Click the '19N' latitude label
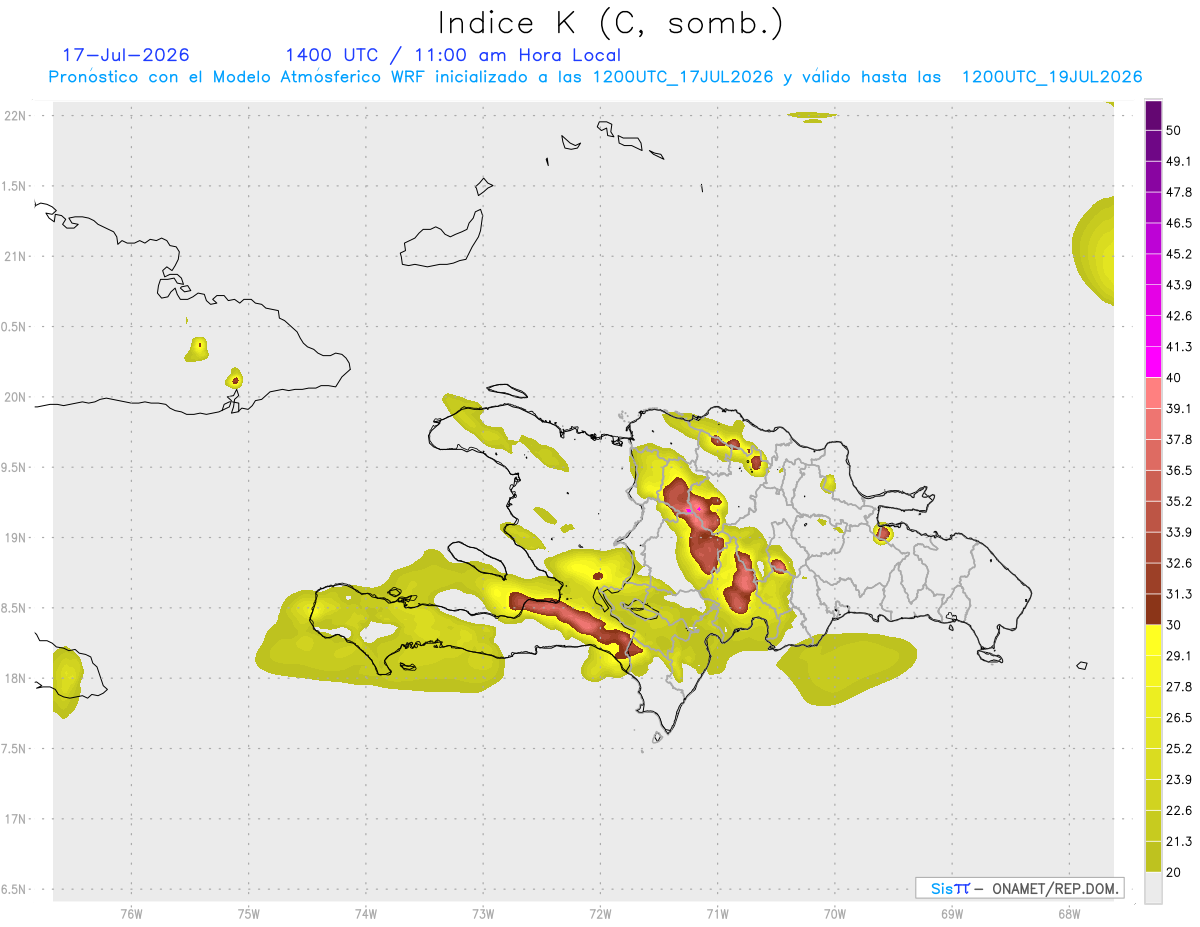This screenshot has width=1200, height=927. 15,538
